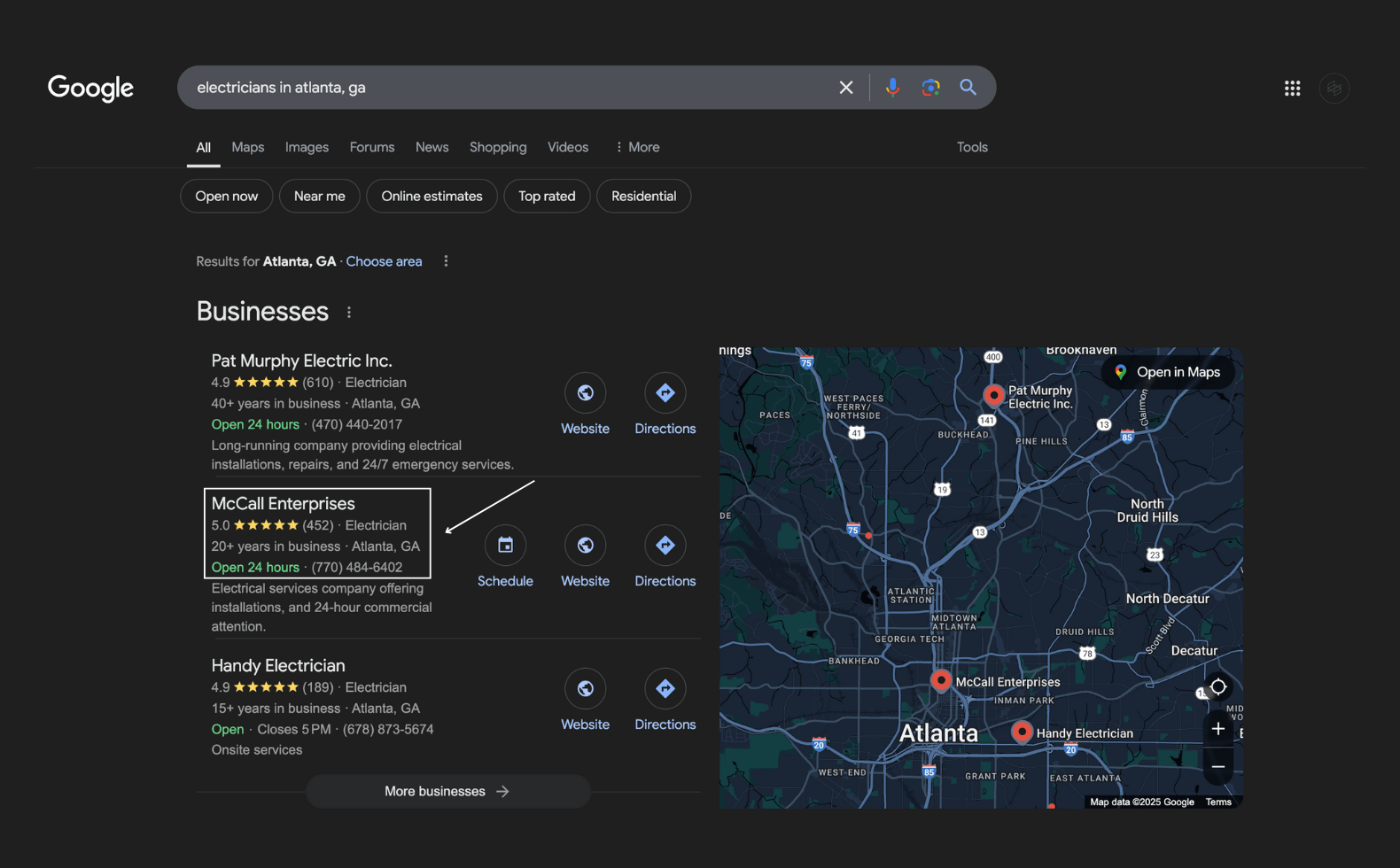
Task: Click the Atlanta label on the map
Action: (938, 733)
